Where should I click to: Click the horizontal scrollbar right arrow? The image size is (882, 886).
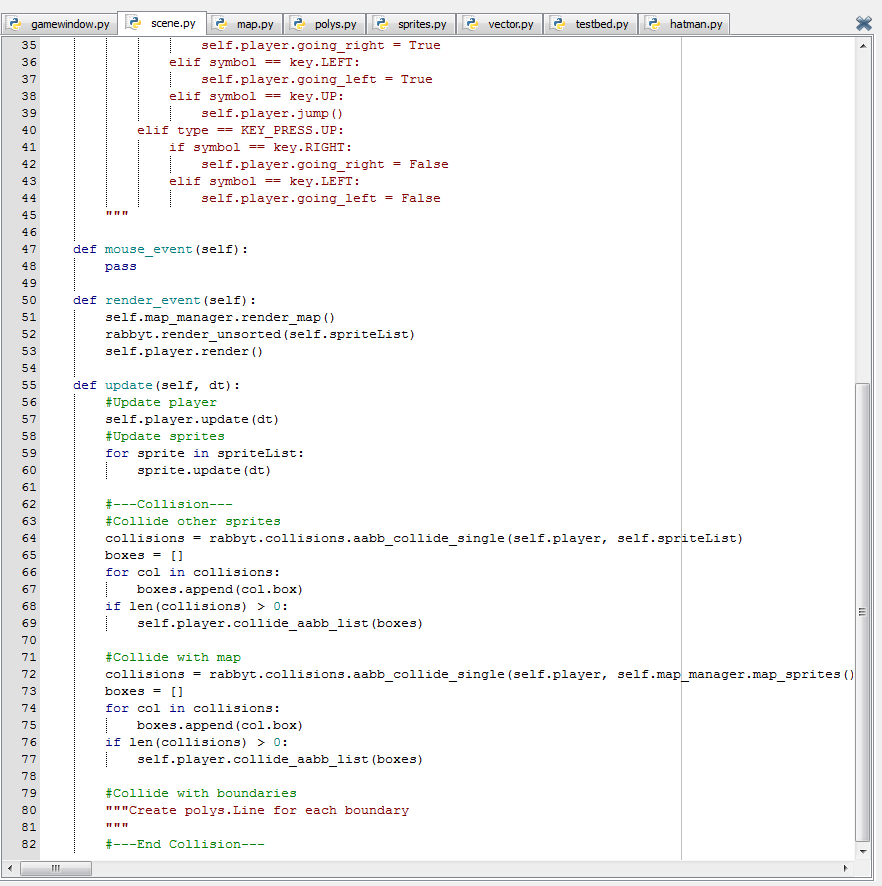[x=847, y=868]
